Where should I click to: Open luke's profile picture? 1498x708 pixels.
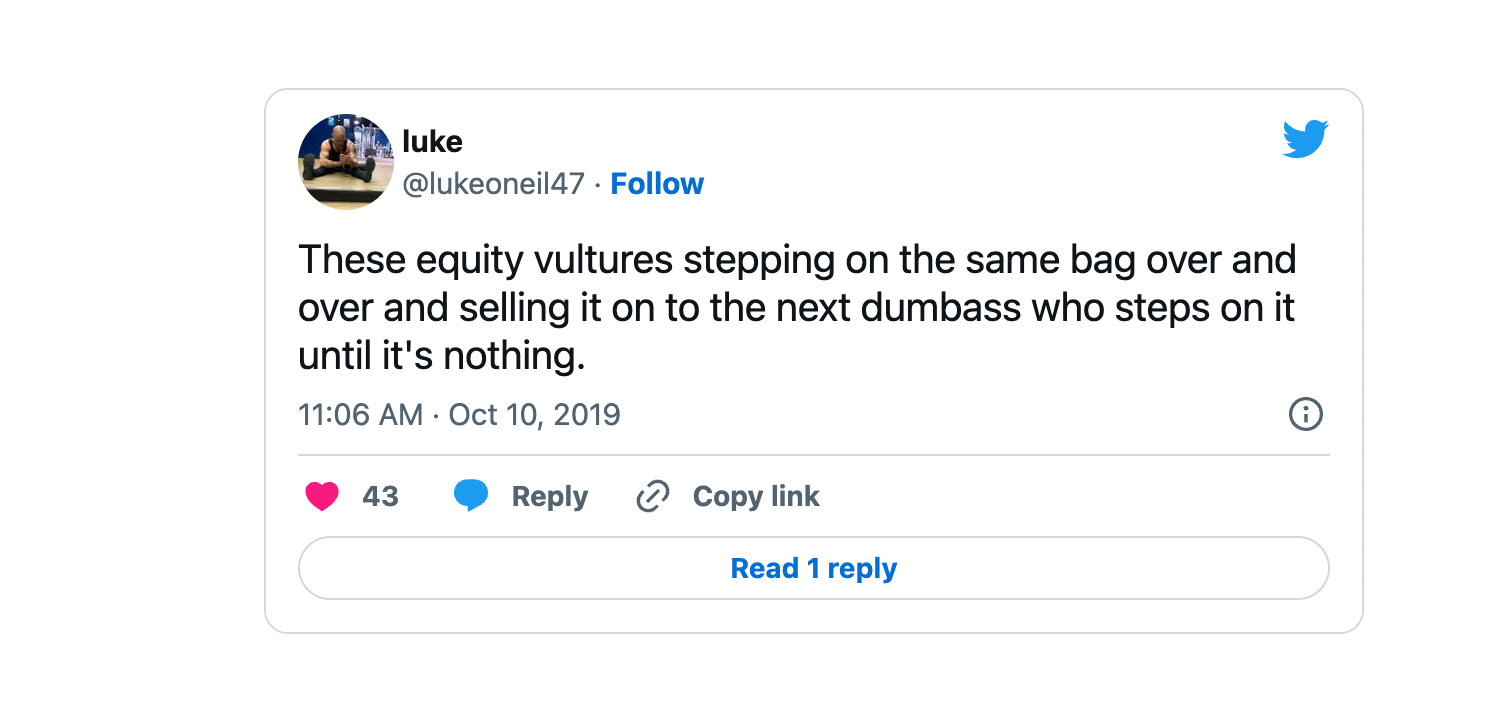[346, 161]
